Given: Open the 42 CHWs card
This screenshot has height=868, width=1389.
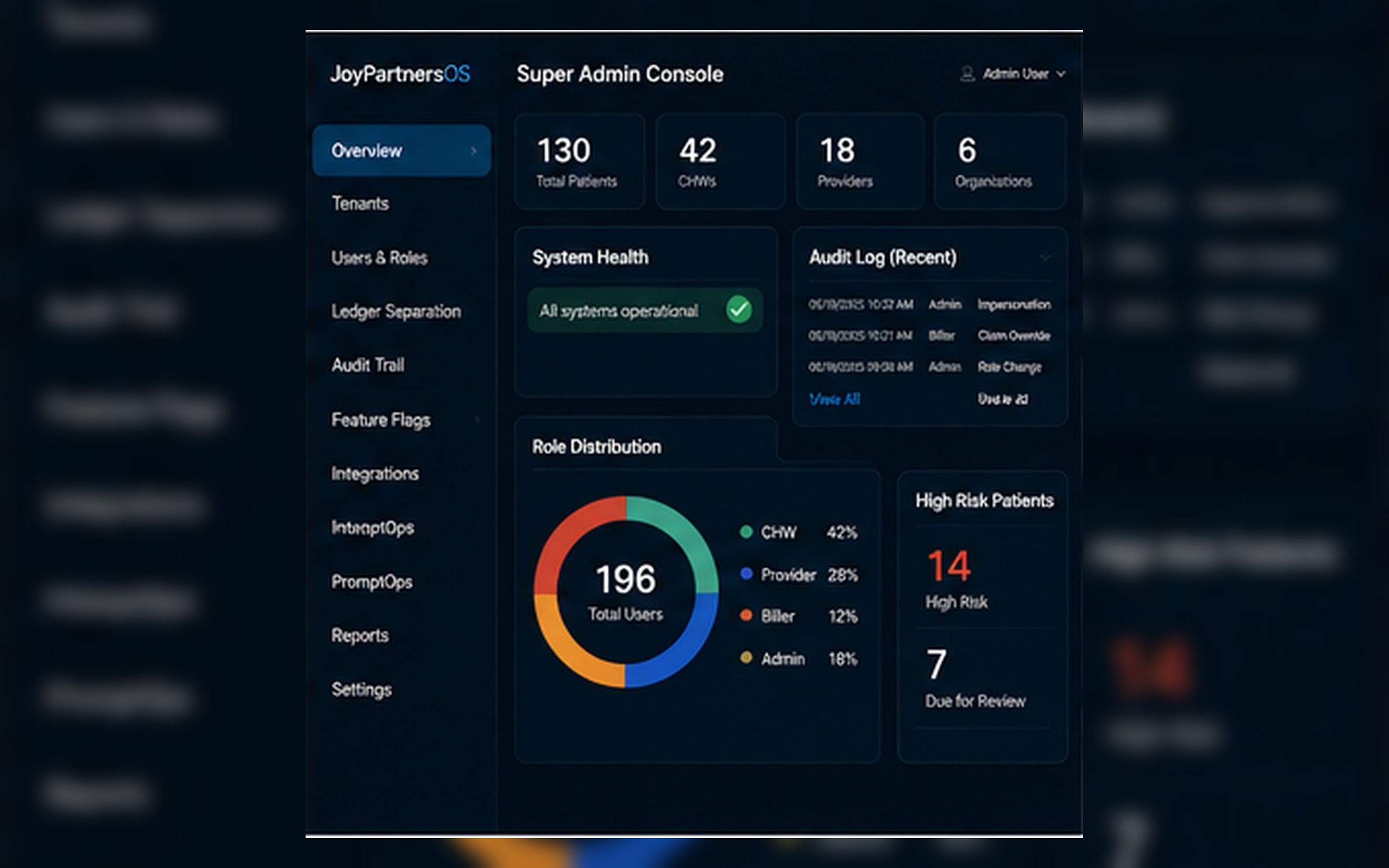Looking at the screenshot, I should tap(721, 161).
